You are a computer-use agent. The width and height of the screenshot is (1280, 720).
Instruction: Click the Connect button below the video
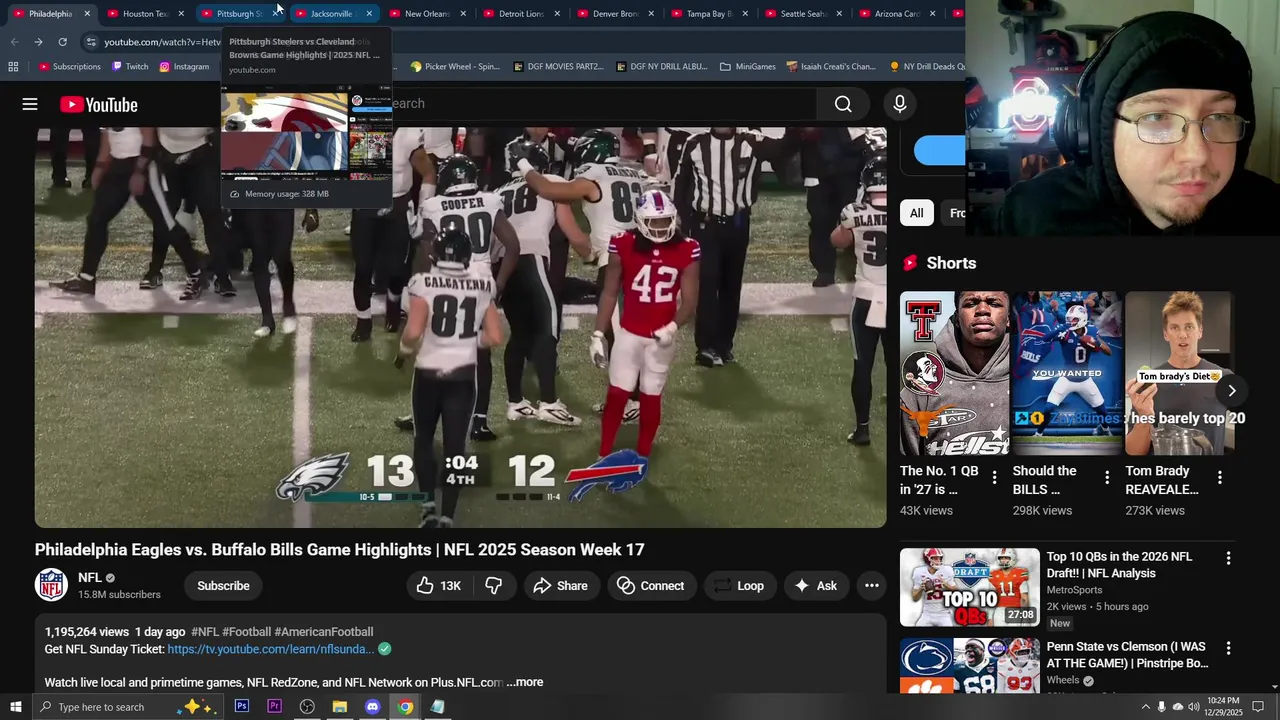(x=651, y=586)
